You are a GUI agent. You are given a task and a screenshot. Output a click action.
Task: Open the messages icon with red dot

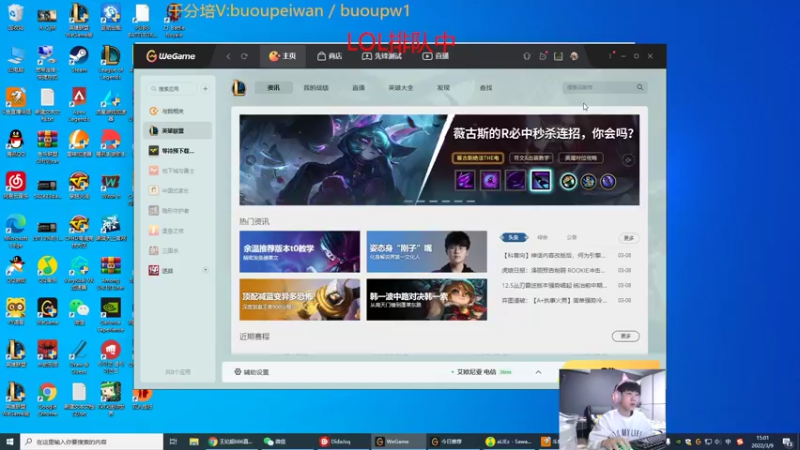coord(543,56)
